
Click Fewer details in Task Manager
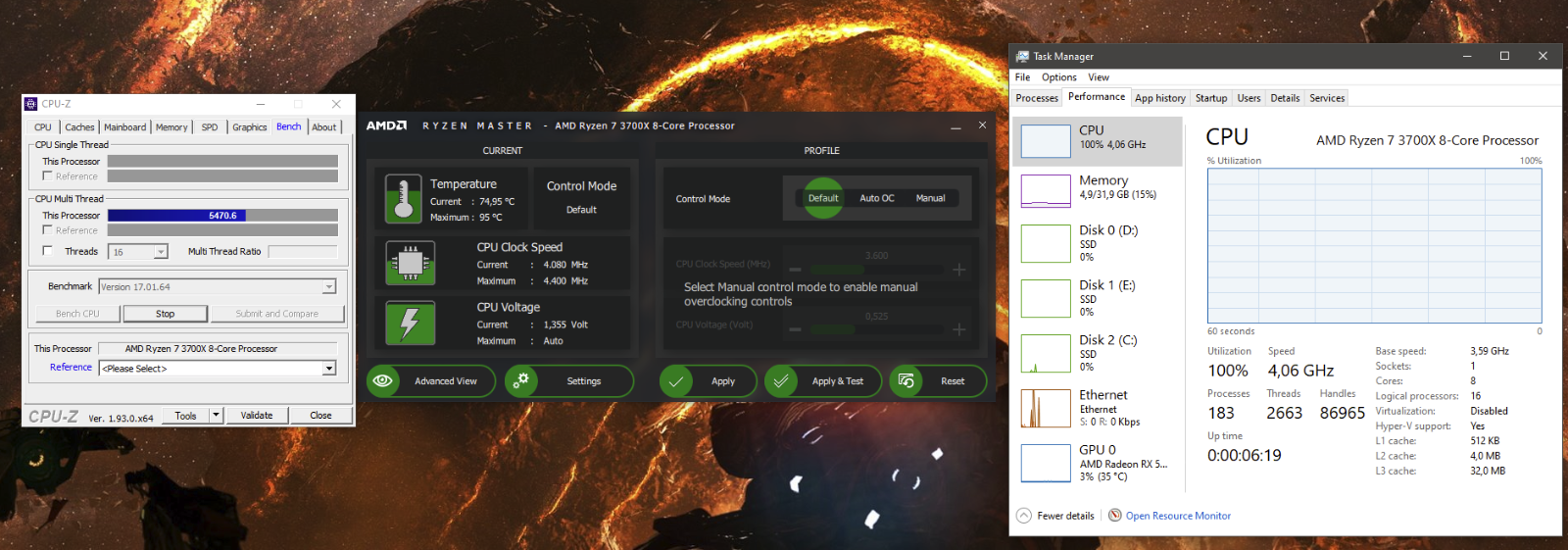pyautogui.click(x=1065, y=516)
